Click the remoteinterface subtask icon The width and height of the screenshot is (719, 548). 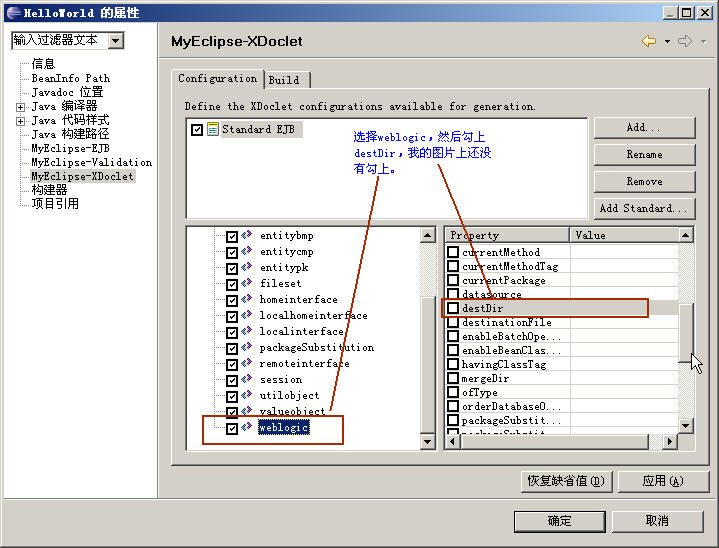coord(247,363)
